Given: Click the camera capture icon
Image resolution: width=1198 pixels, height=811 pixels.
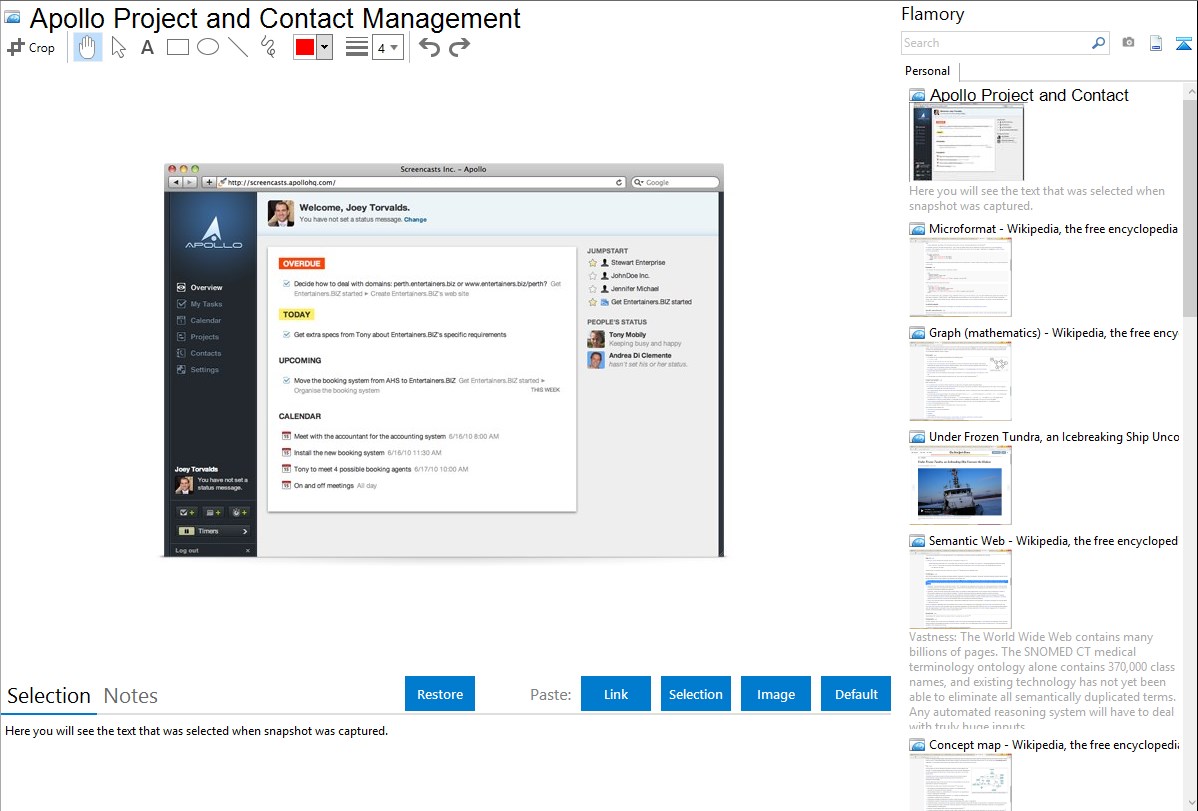Looking at the screenshot, I should point(1128,43).
